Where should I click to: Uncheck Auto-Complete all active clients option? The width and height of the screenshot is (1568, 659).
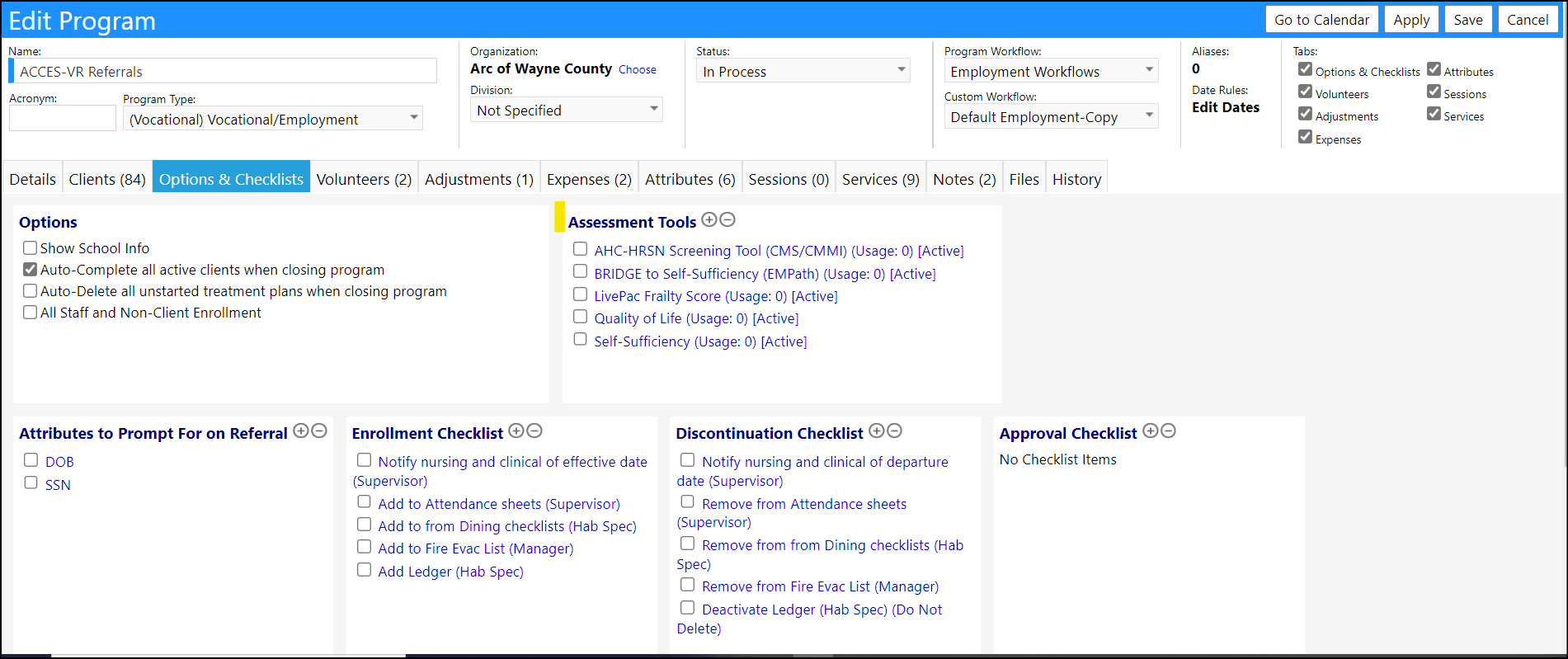click(x=31, y=269)
